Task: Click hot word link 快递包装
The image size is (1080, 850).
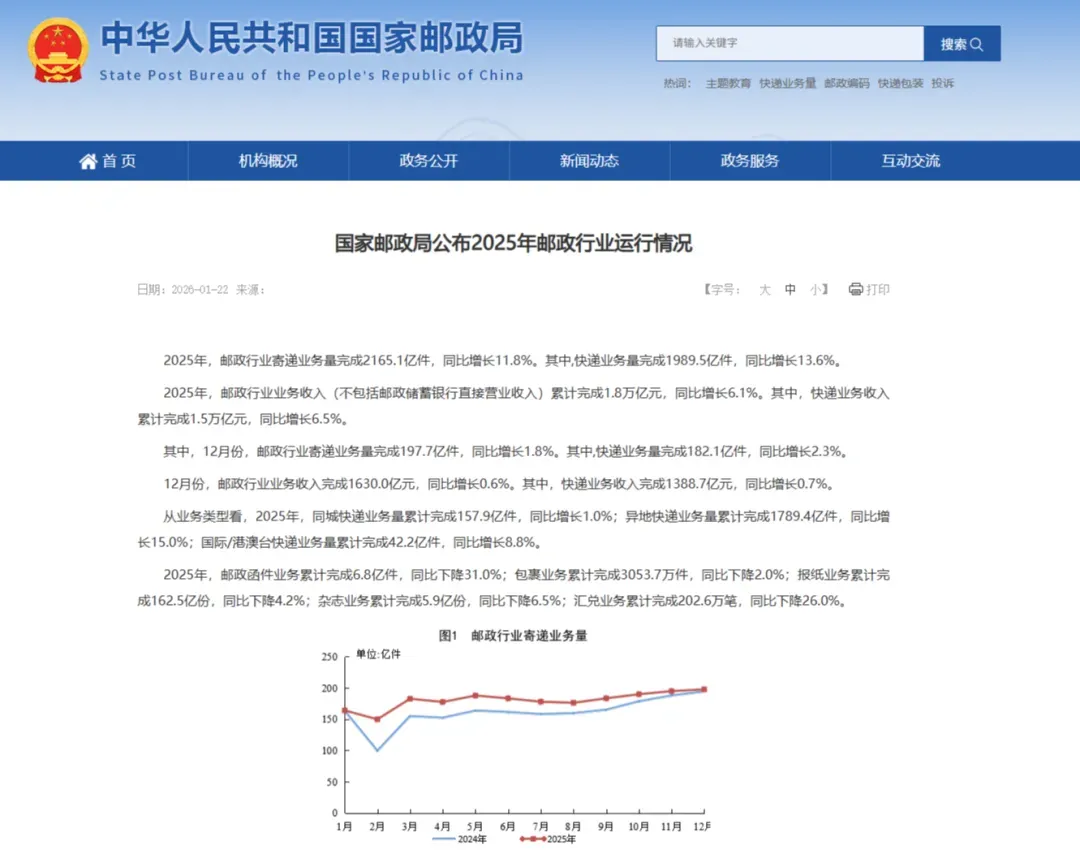Action: pos(900,83)
